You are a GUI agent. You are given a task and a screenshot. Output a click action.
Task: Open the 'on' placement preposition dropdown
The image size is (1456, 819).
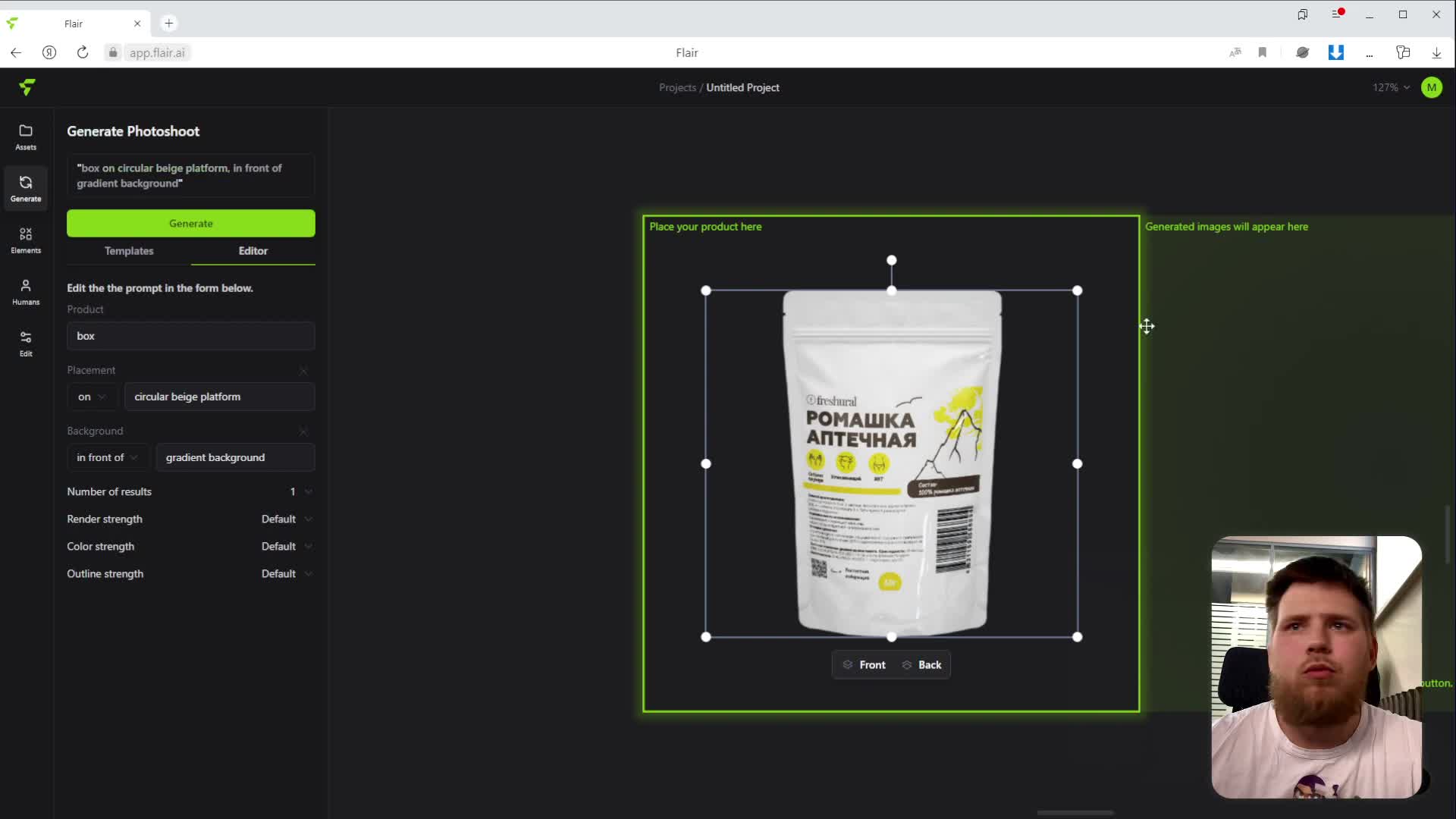coord(91,397)
